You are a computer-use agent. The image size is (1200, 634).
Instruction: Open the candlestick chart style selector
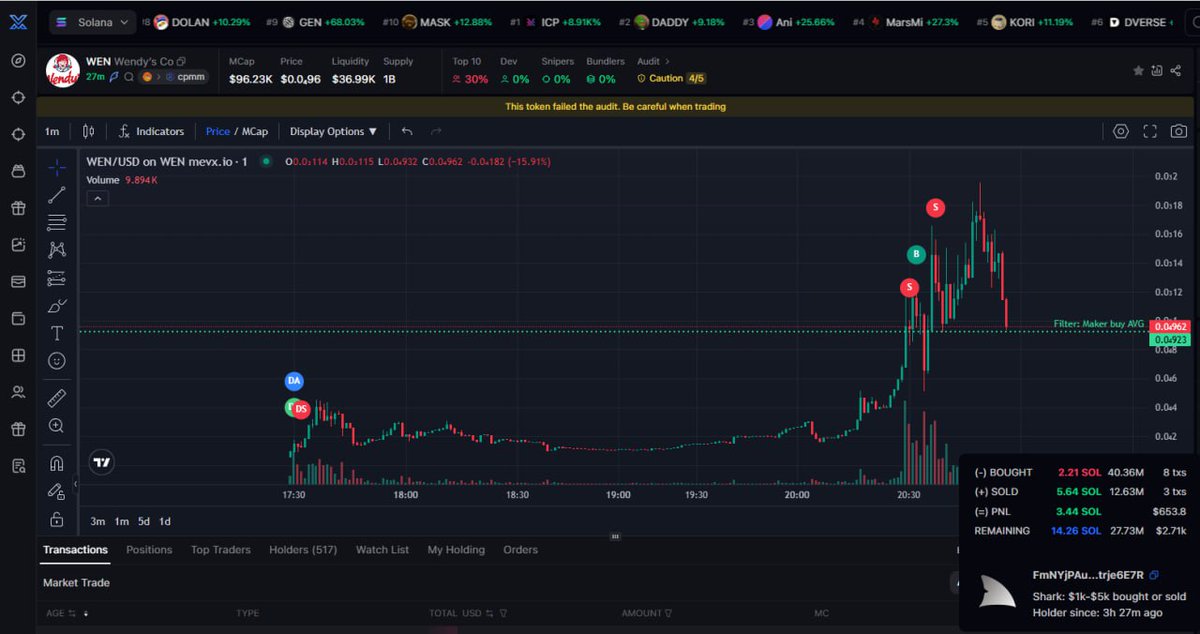pos(88,131)
